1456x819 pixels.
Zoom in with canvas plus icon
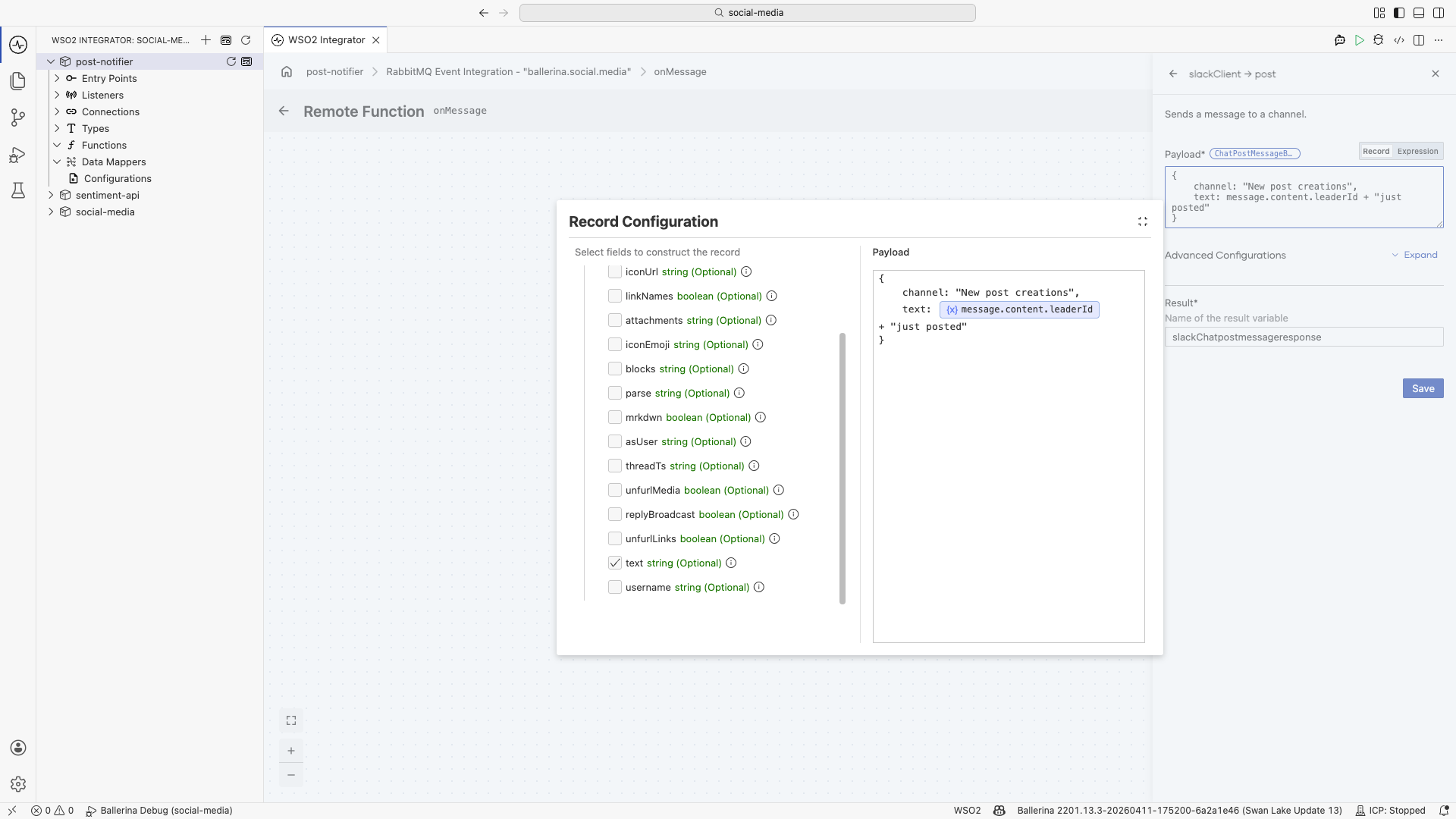coord(291,751)
